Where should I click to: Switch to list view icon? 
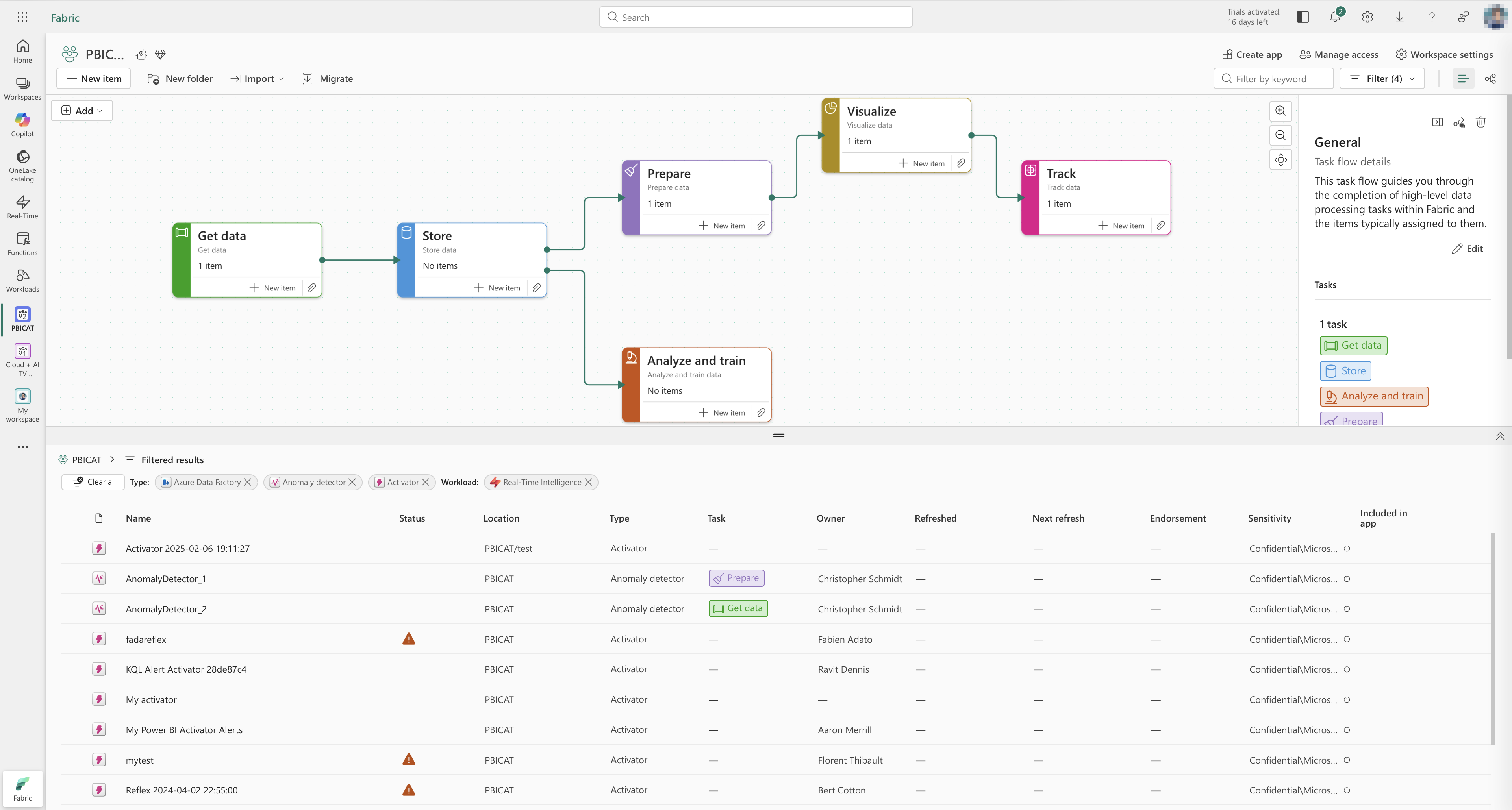point(1463,79)
